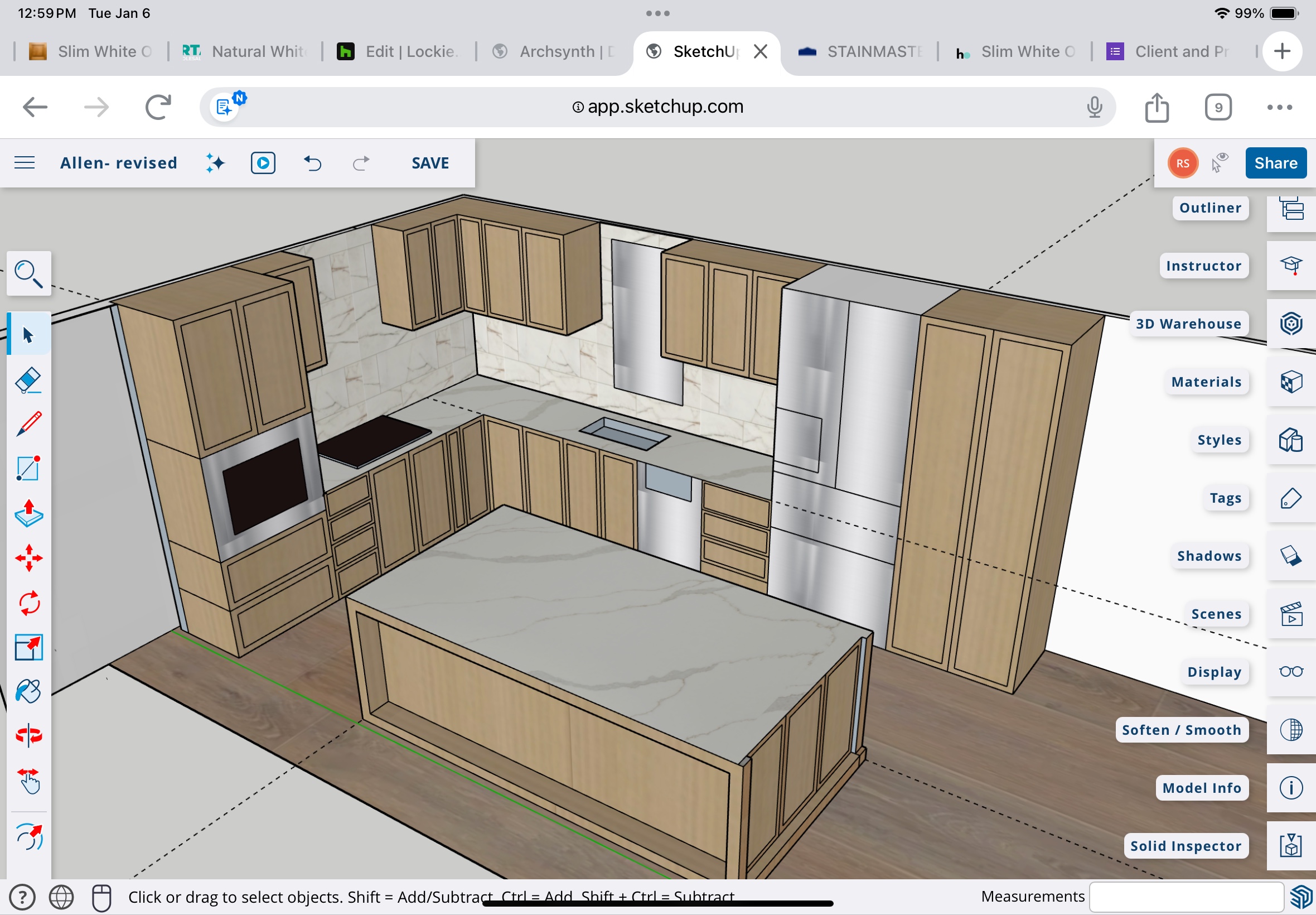Open the Tags panel icon
1316x915 pixels.
[x=1291, y=498]
